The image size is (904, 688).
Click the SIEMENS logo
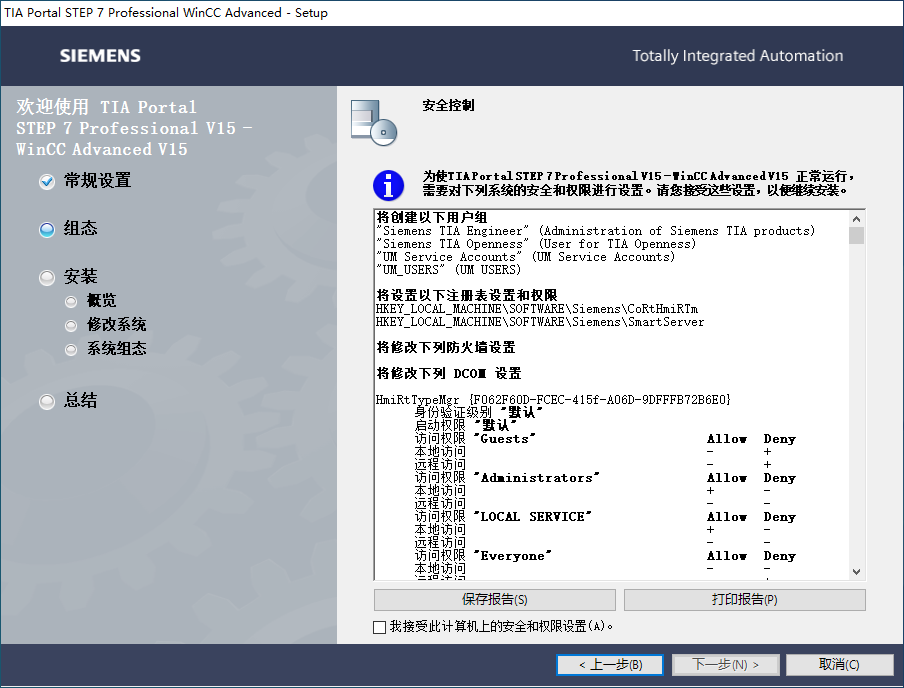pyautogui.click(x=100, y=55)
